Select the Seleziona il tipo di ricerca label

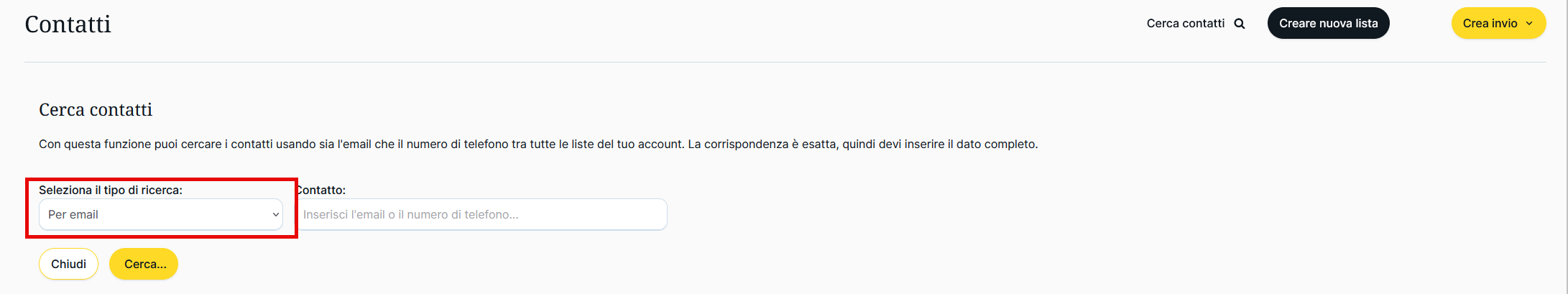pos(111,190)
